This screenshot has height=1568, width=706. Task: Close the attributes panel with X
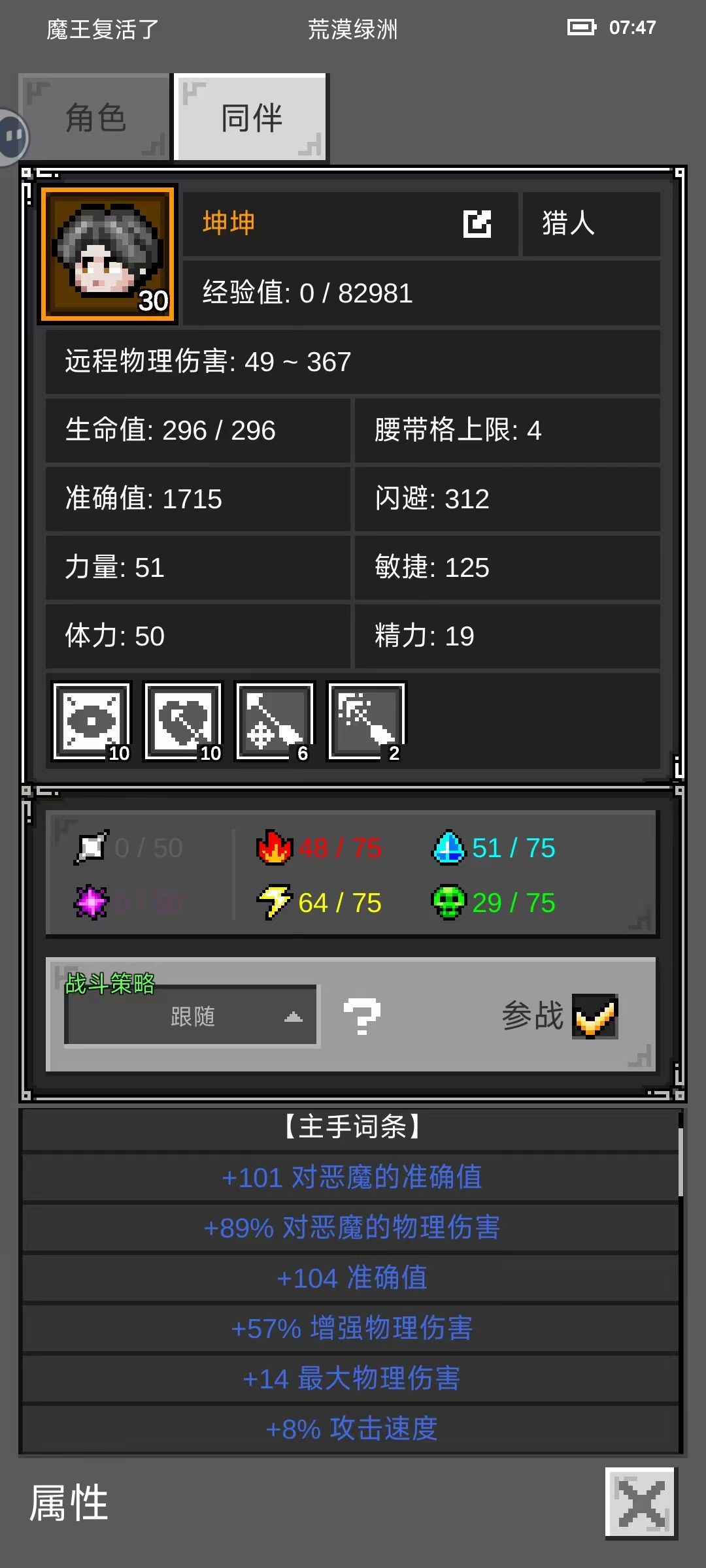pyautogui.click(x=641, y=1503)
